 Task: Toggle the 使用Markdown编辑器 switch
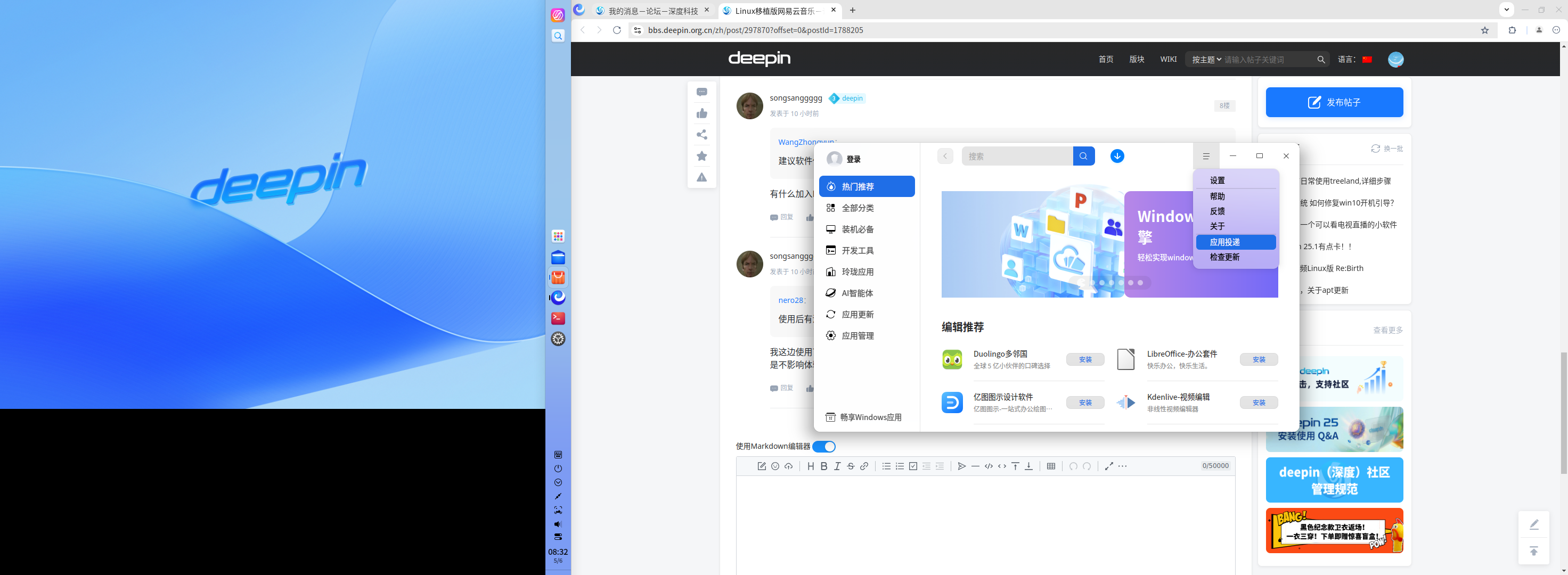pyautogui.click(x=823, y=447)
